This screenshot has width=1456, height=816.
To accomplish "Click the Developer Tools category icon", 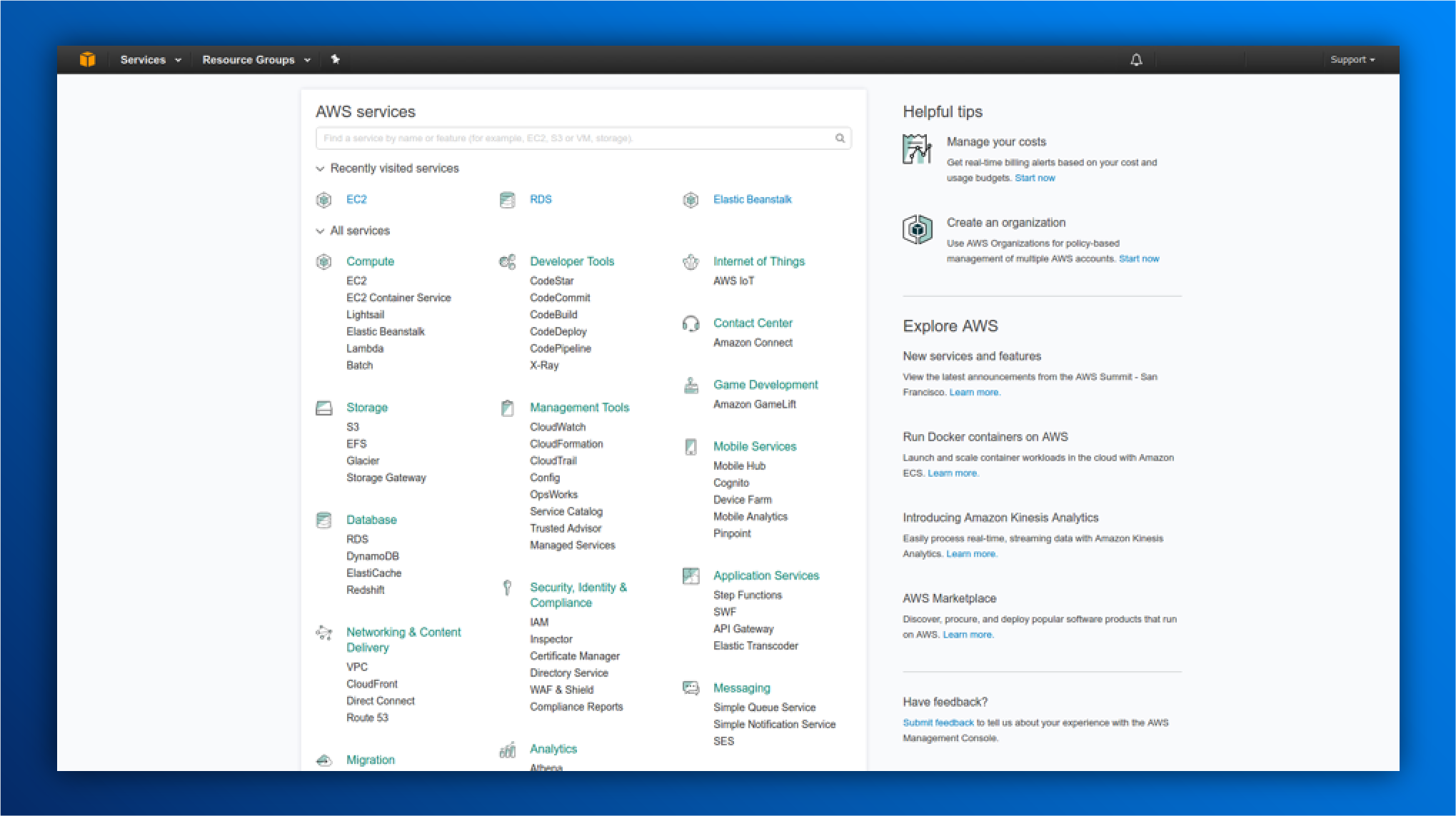I will pos(507,262).
